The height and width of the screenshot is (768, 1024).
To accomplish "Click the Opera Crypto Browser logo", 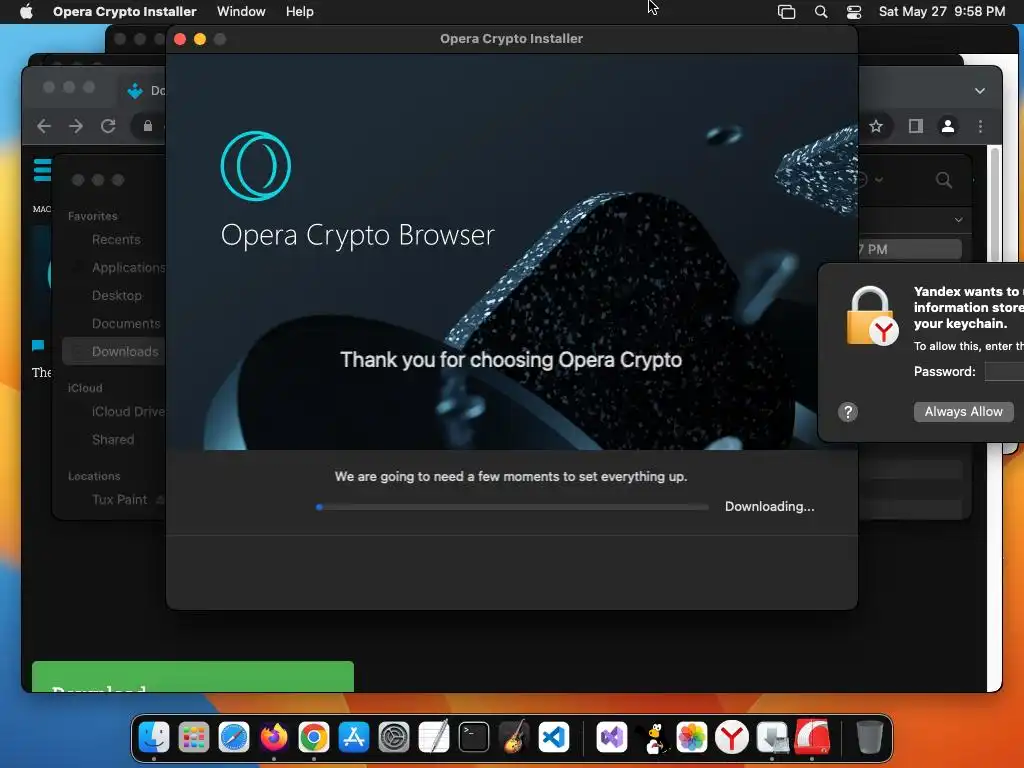I will coord(256,166).
